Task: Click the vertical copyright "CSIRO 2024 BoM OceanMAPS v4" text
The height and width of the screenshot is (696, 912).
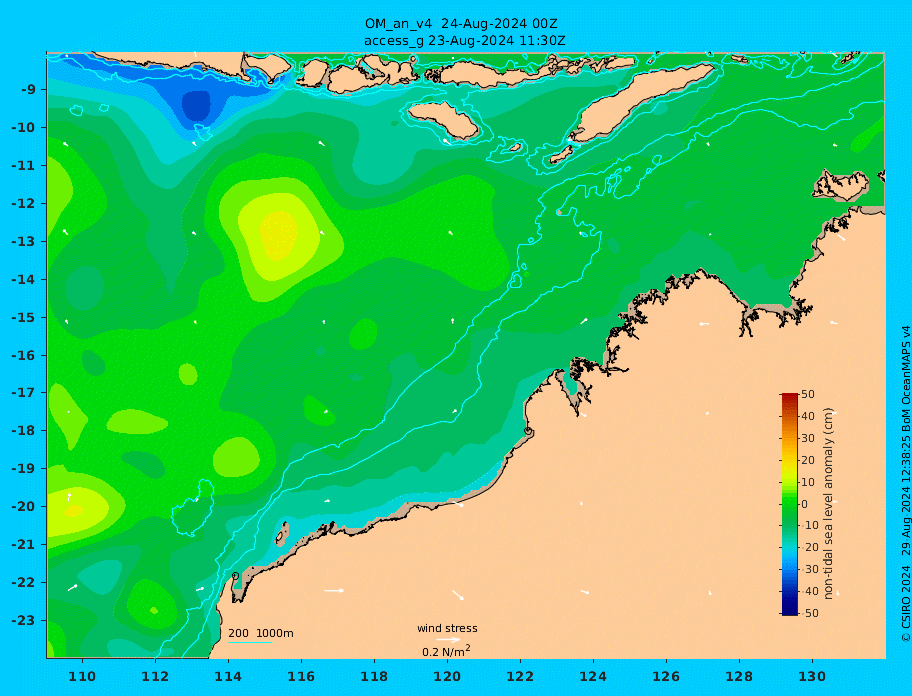Action: pyautogui.click(x=905, y=484)
